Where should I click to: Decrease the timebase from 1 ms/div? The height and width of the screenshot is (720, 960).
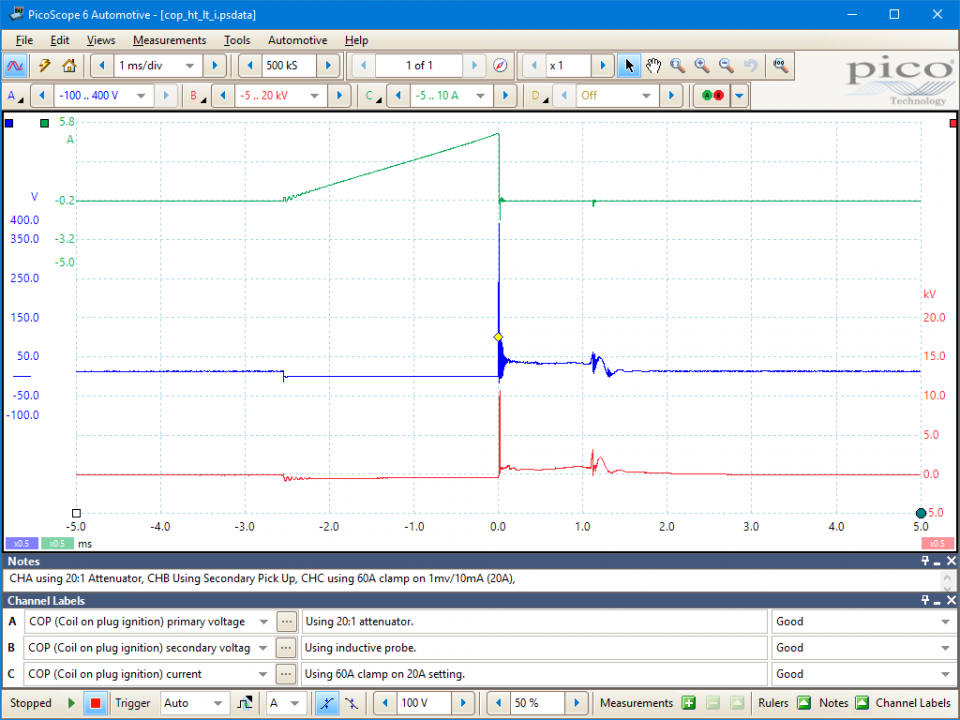click(x=102, y=66)
